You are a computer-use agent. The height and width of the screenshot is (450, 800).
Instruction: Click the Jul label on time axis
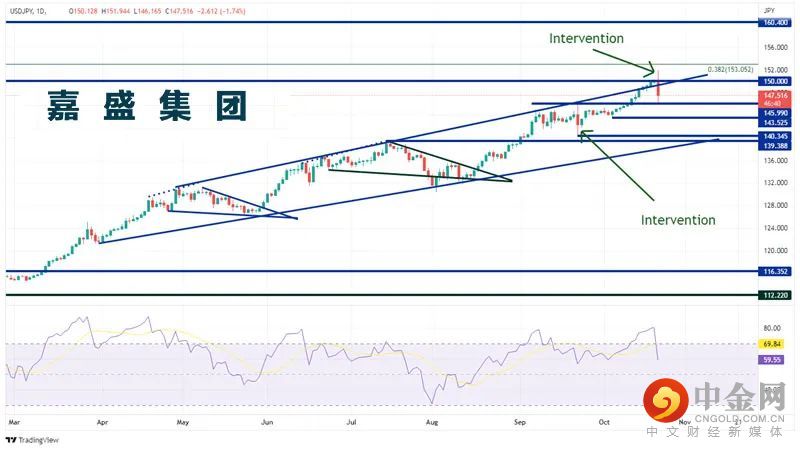tap(351, 422)
